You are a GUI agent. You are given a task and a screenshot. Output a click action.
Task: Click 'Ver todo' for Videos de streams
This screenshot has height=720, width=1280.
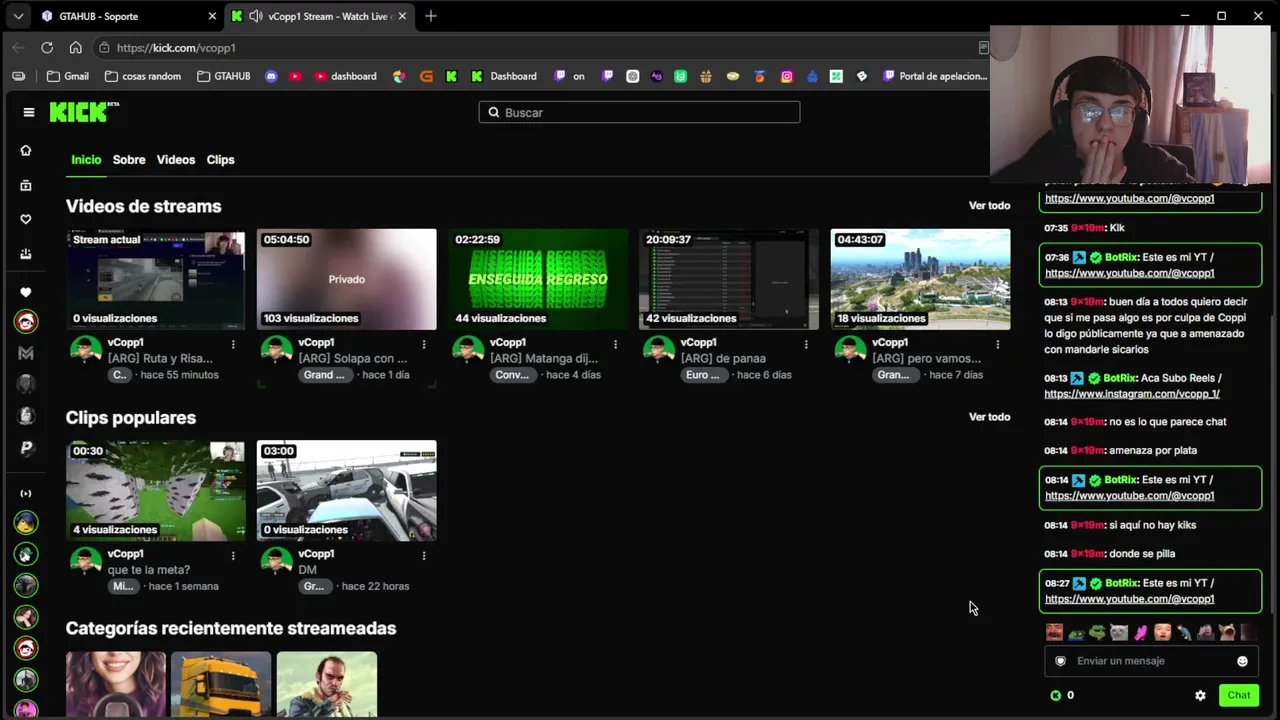989,206
